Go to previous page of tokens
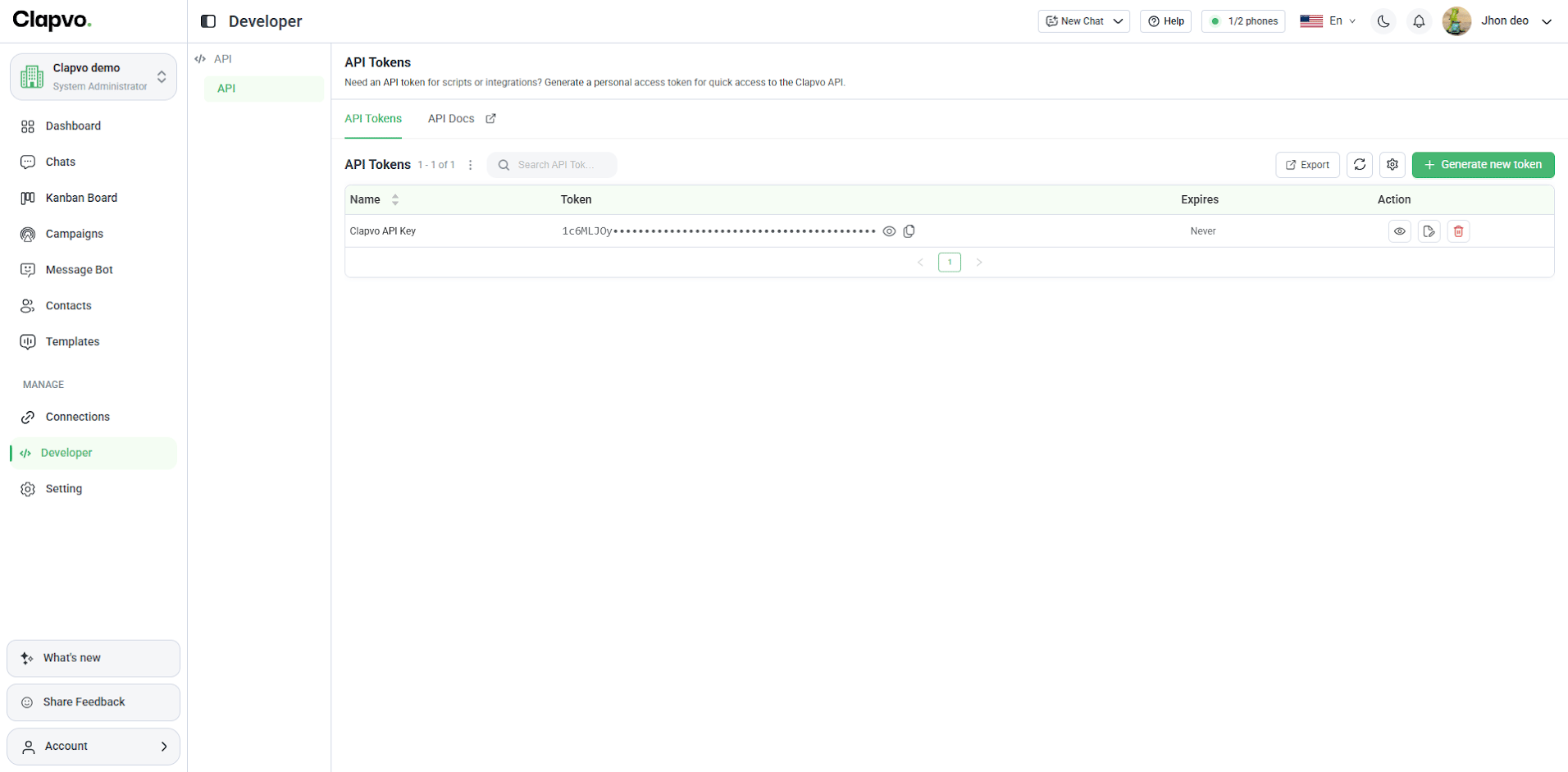Image resolution: width=1568 pixels, height=772 pixels. (x=920, y=263)
